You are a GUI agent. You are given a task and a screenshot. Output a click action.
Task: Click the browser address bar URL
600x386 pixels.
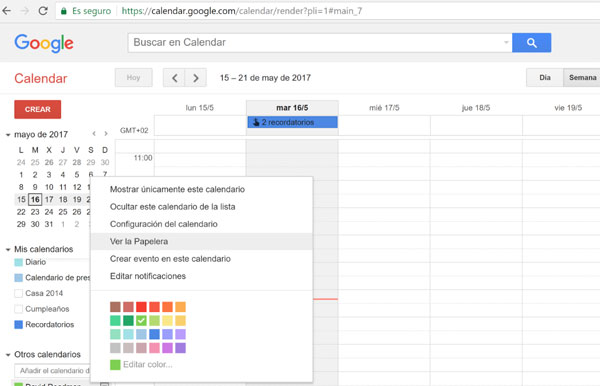coord(242,11)
